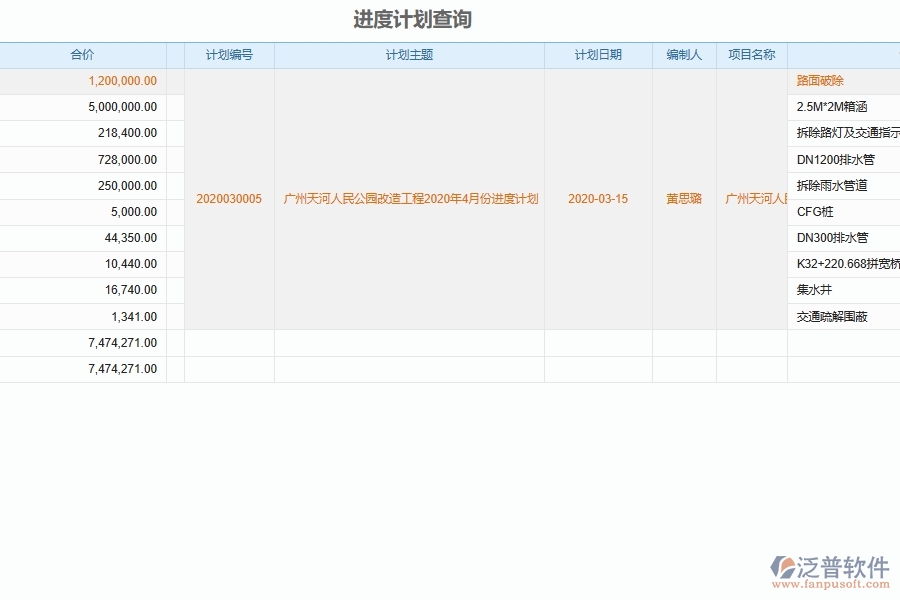Viewport: 900px width, 600px height.
Task: Click the 合价 column header
Action: click(83, 55)
